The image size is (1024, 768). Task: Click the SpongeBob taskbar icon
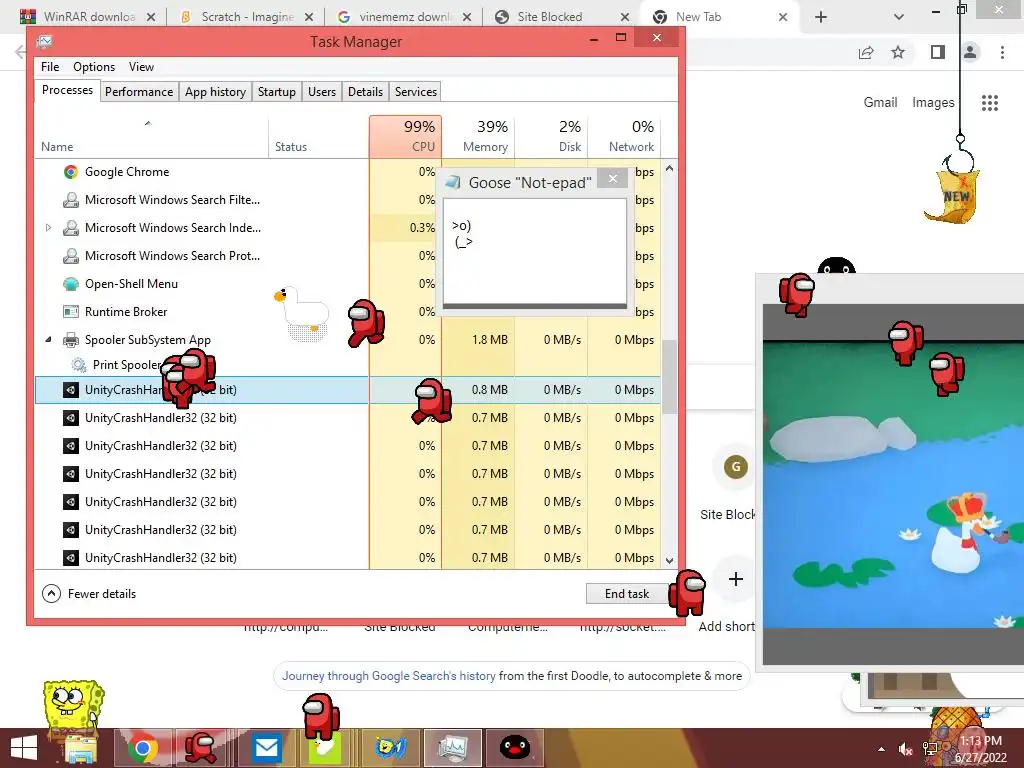click(x=391, y=748)
